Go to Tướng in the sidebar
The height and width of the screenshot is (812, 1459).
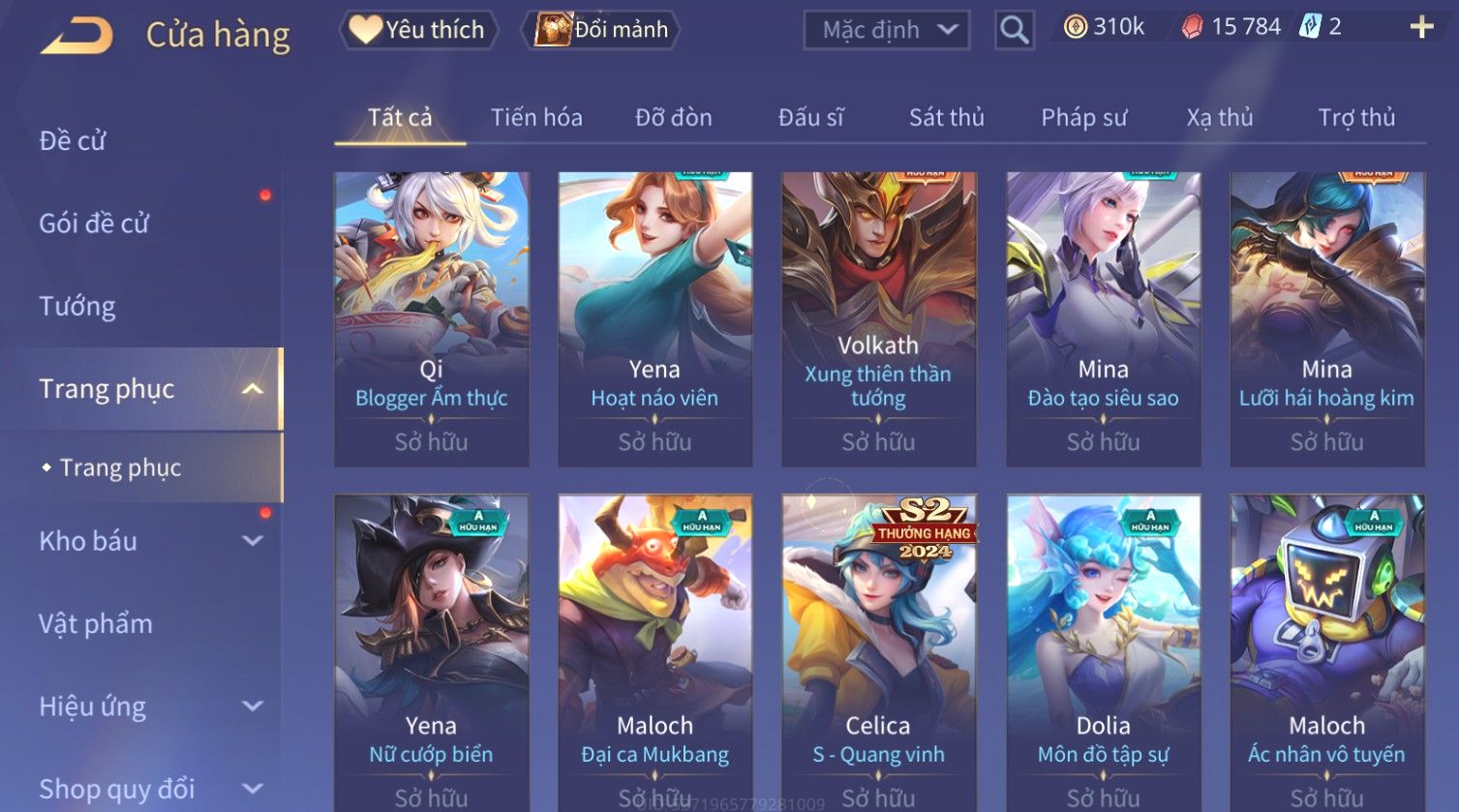pos(77,306)
